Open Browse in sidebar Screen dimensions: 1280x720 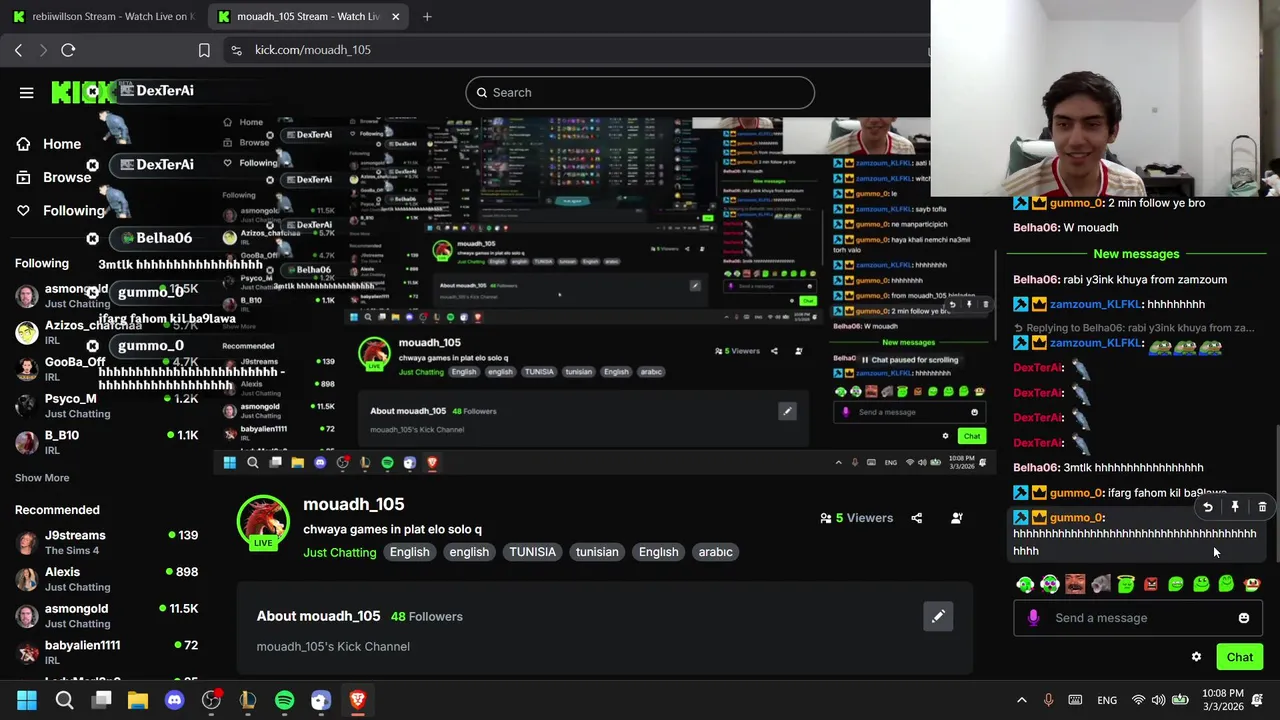click(53, 177)
